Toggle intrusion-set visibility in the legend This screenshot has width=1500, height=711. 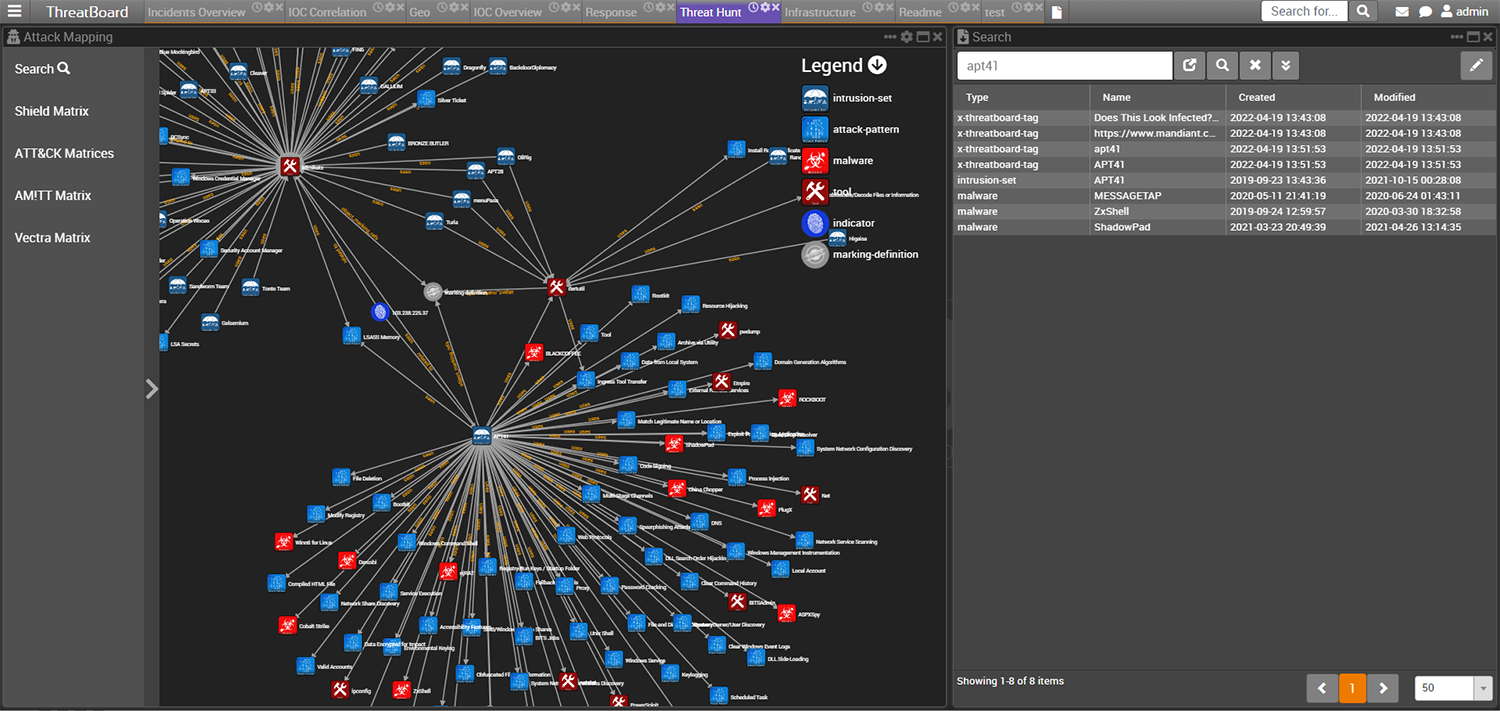pos(815,98)
